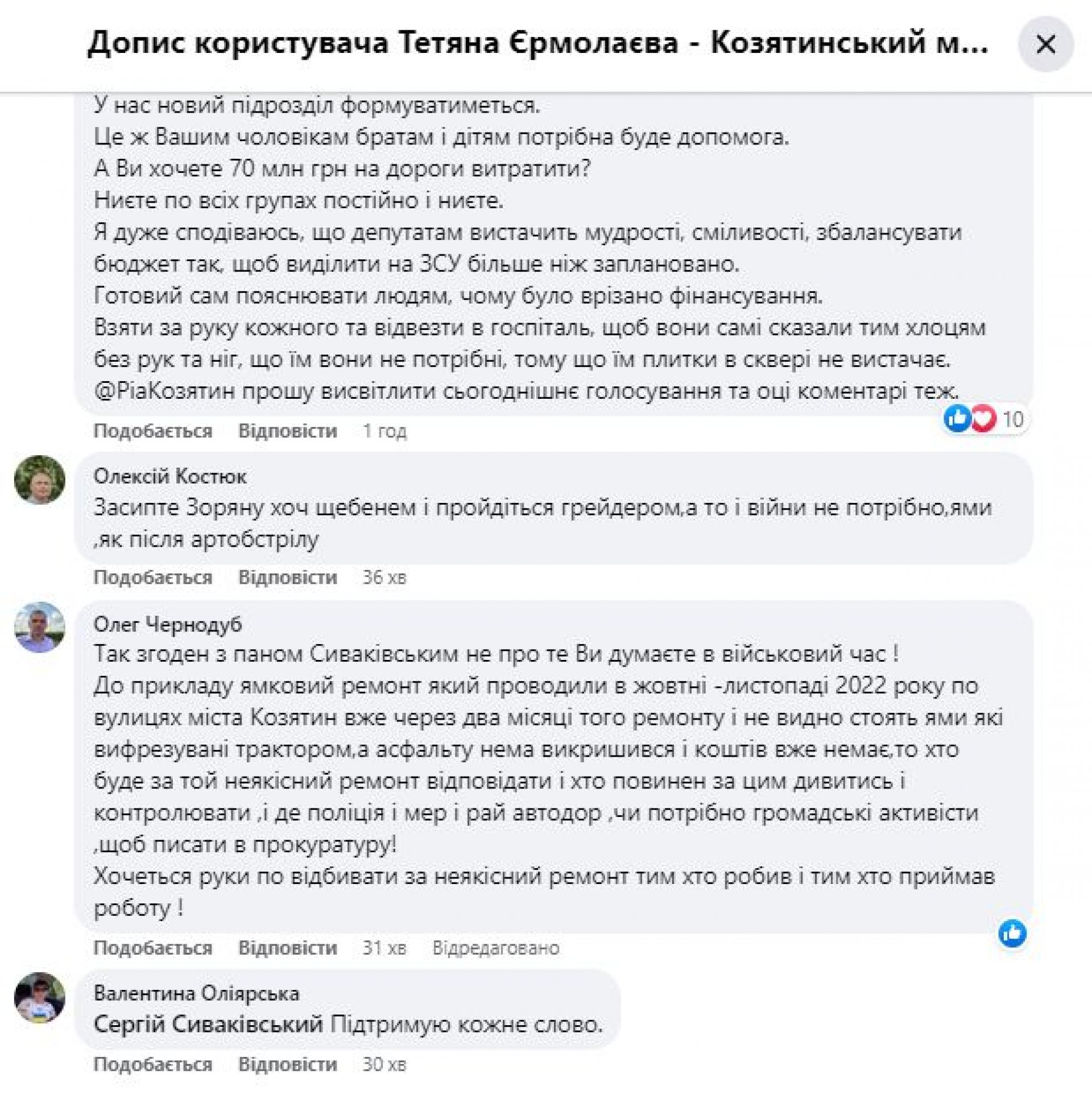The width and height of the screenshot is (1092, 1094).
Task: Open reactions count showing 10
Action: (1013, 419)
